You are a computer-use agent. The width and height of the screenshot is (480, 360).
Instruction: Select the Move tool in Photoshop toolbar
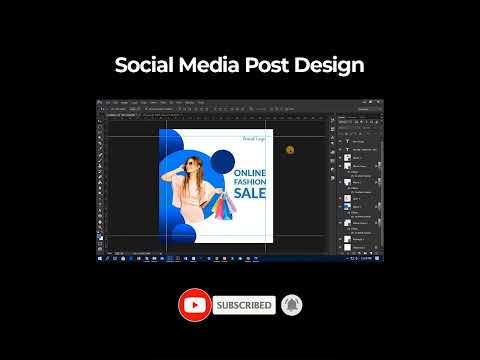(x=100, y=121)
